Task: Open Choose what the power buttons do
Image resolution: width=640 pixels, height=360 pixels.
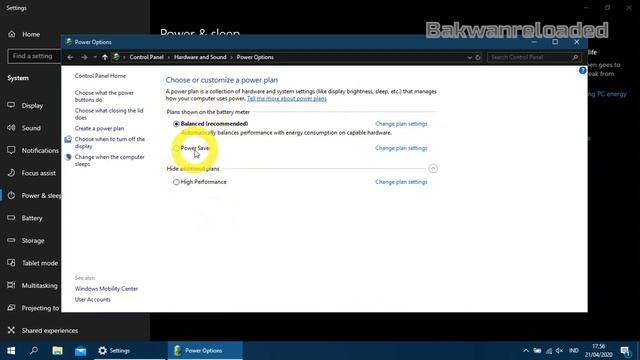Action: pos(104,96)
